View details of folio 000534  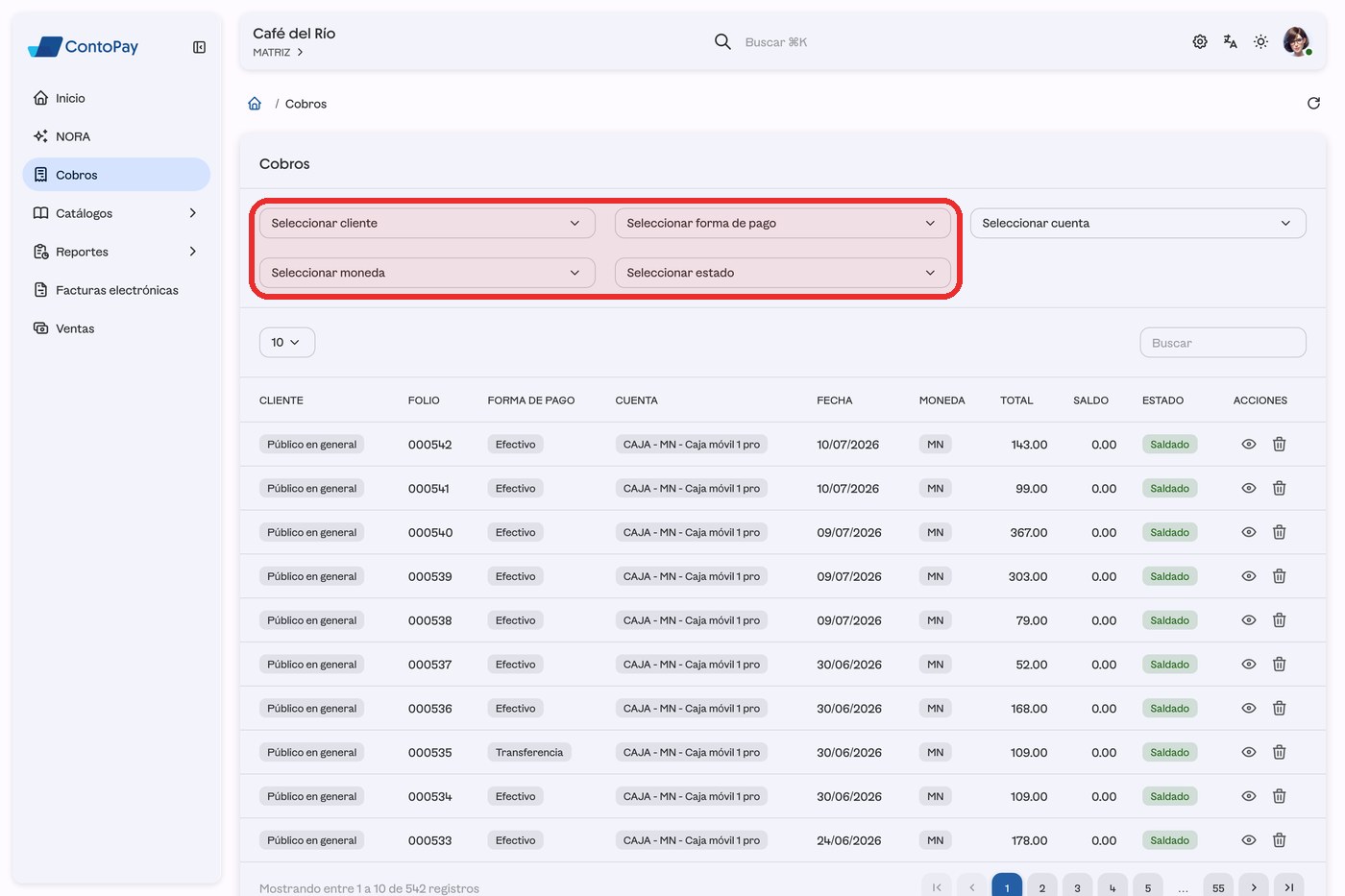tap(1249, 796)
